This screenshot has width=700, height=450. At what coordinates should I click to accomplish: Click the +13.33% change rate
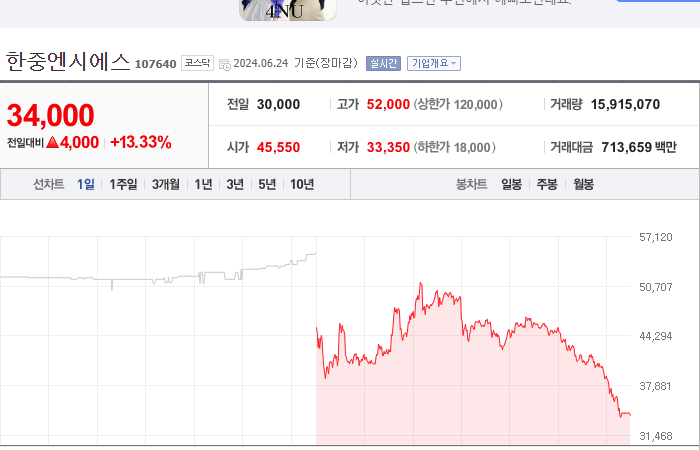pos(141,142)
